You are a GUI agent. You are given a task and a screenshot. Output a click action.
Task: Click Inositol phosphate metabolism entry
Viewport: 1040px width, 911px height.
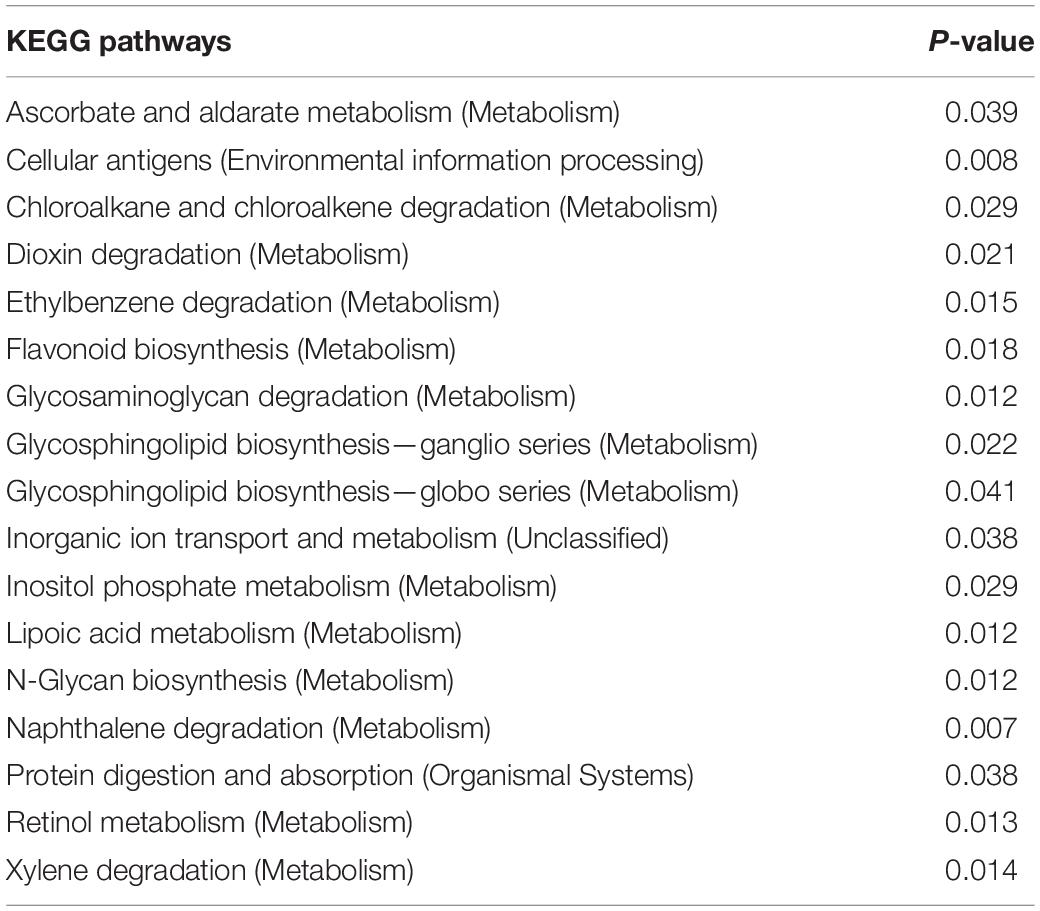[281, 586]
